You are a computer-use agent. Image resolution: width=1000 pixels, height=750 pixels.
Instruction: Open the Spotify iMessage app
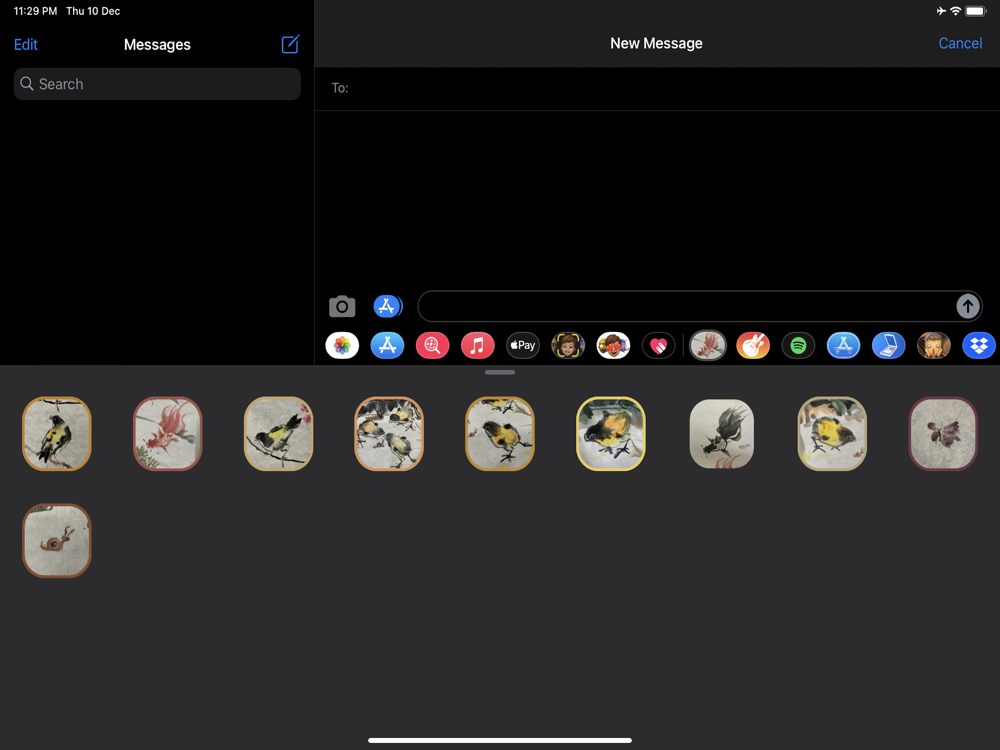tap(798, 346)
